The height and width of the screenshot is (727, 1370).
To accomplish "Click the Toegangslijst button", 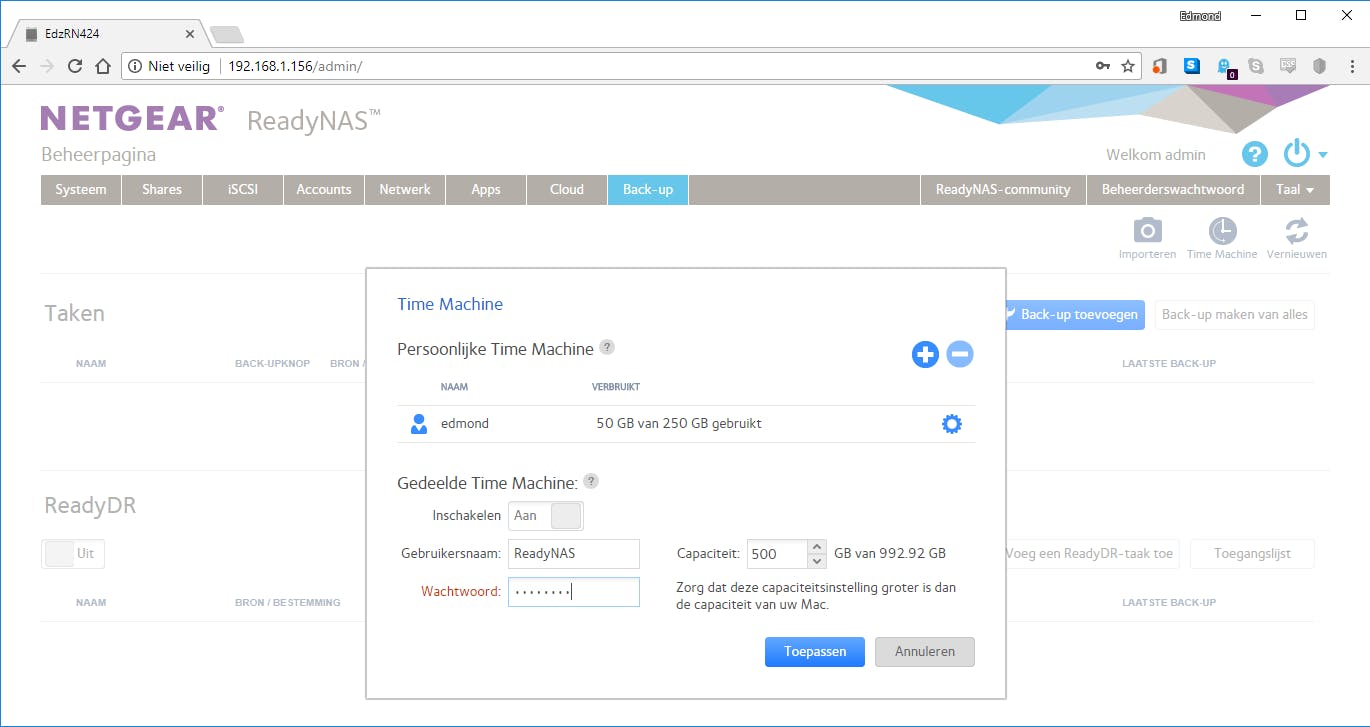I will (x=1252, y=553).
